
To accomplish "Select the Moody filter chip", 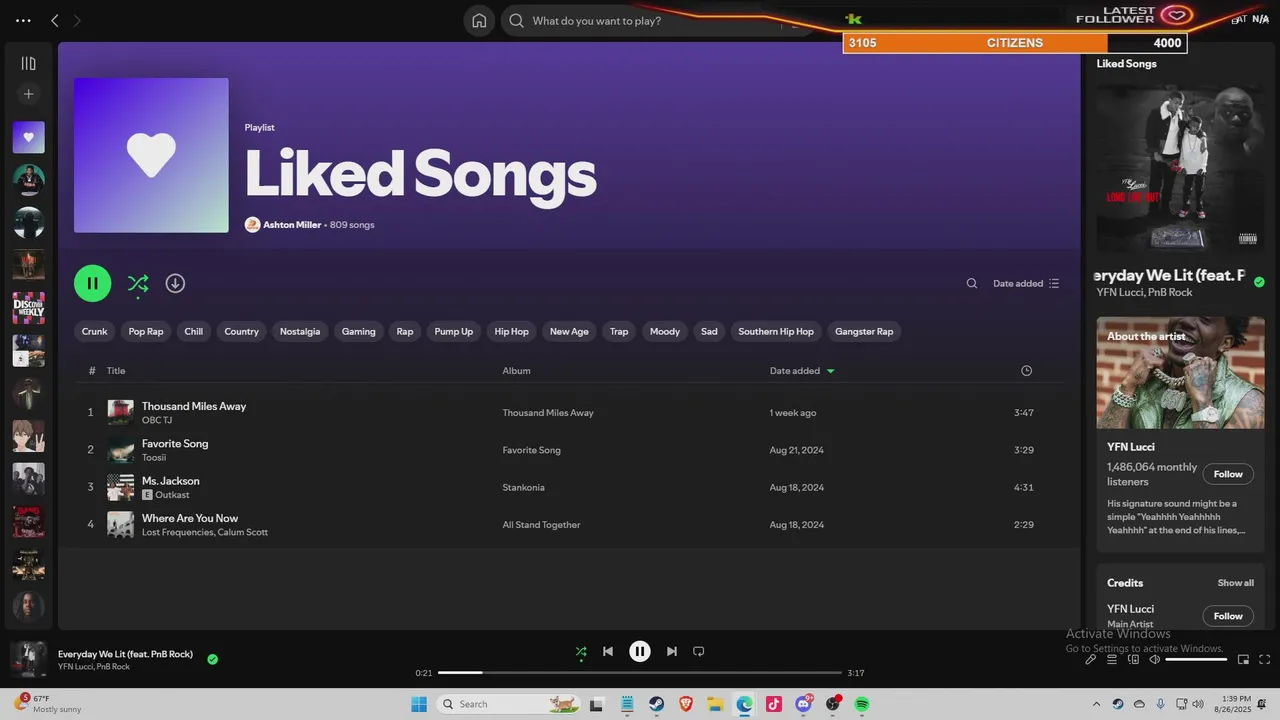I will pos(665,331).
